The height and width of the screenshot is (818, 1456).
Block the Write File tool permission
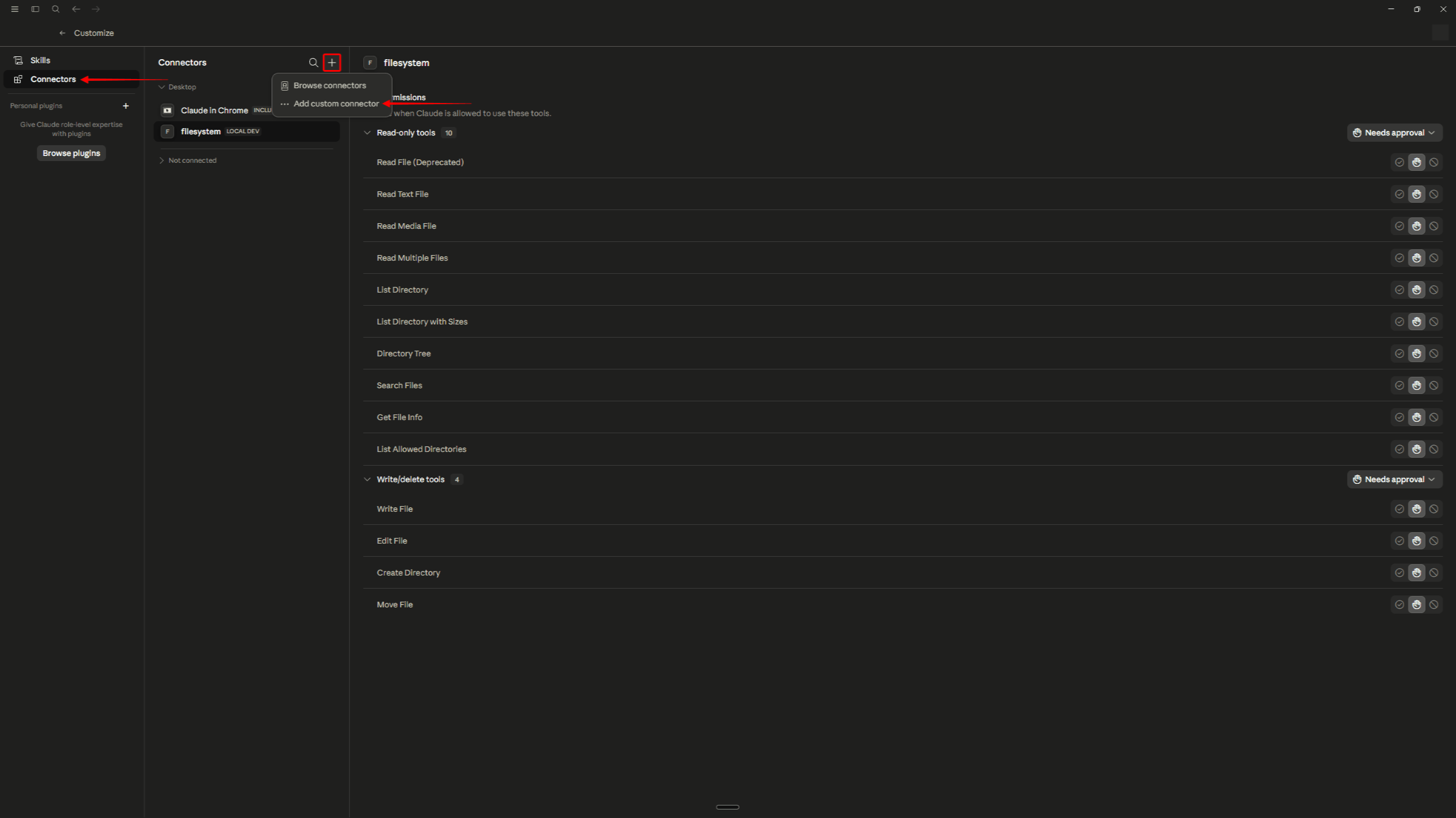[x=1434, y=509]
